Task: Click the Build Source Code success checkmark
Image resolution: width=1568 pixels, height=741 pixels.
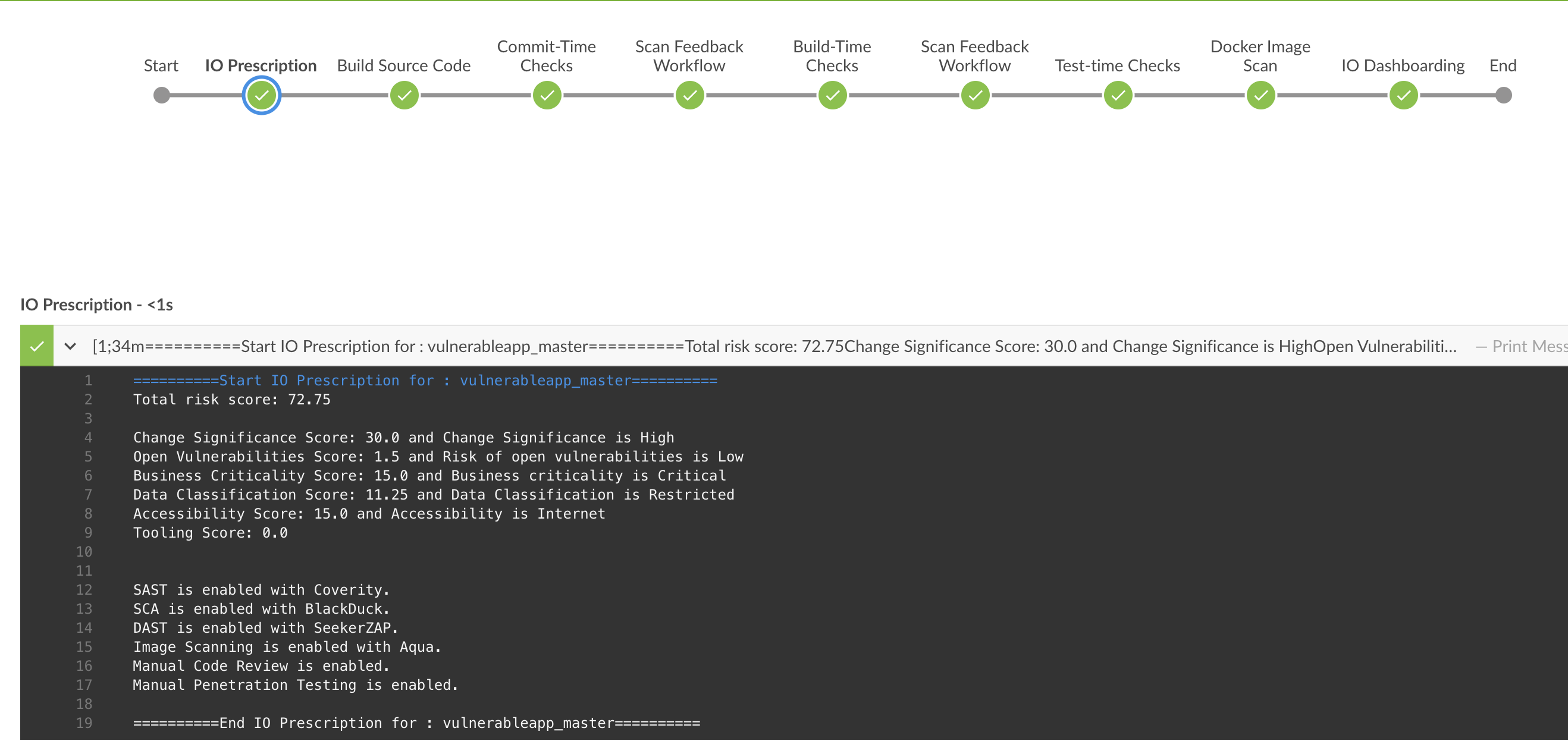Action: (403, 95)
